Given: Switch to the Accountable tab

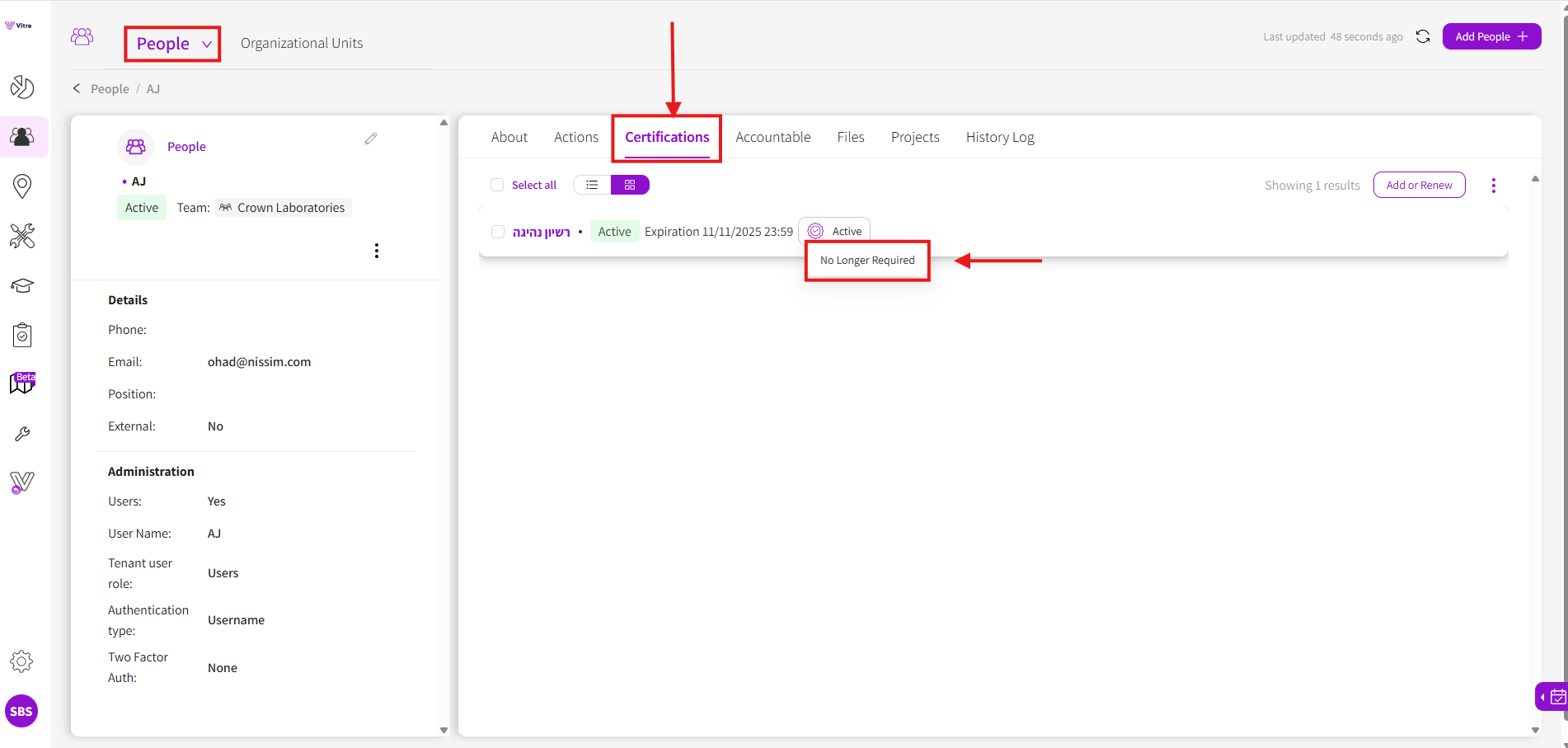Looking at the screenshot, I should (773, 137).
